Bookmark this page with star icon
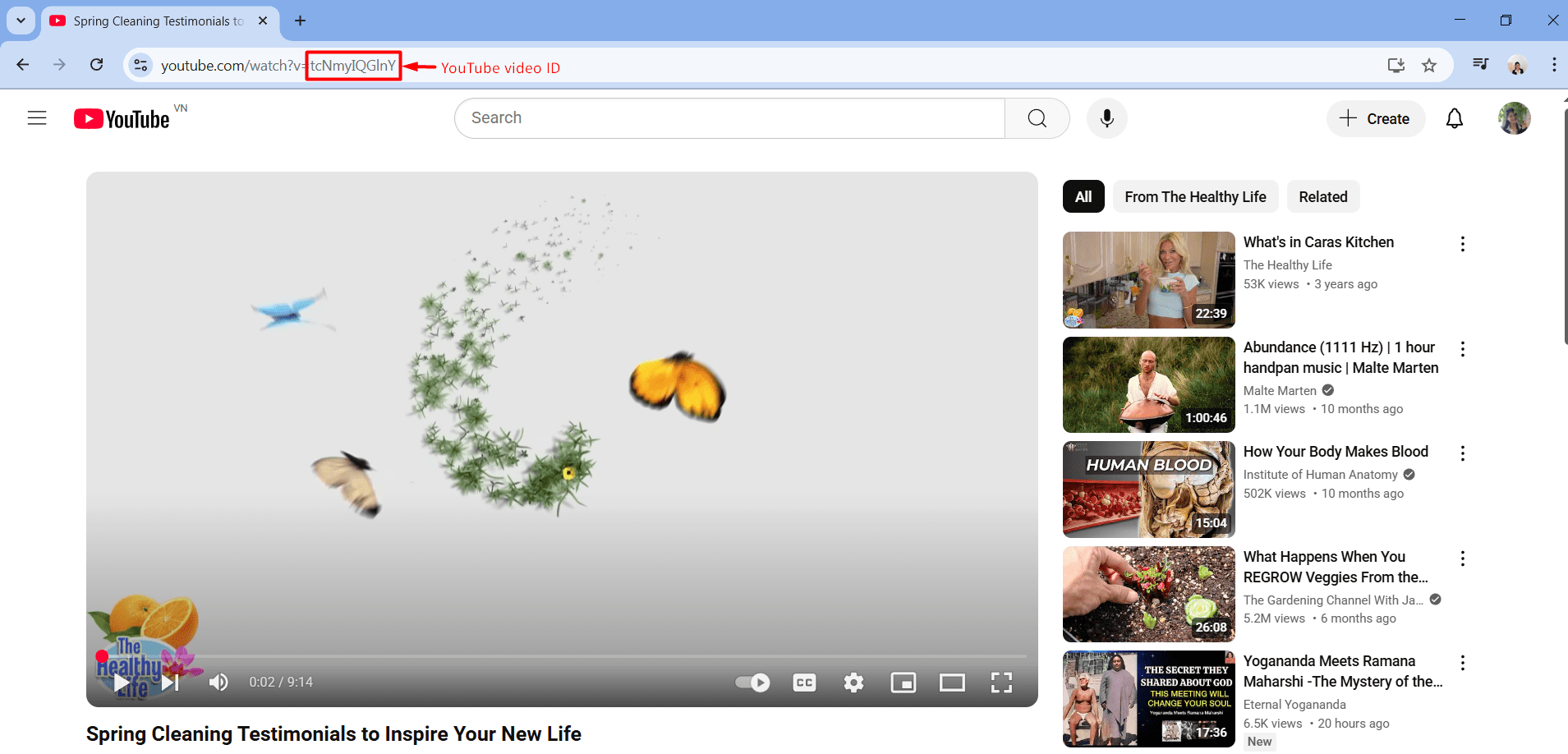The width and height of the screenshot is (1568, 754). tap(1429, 65)
